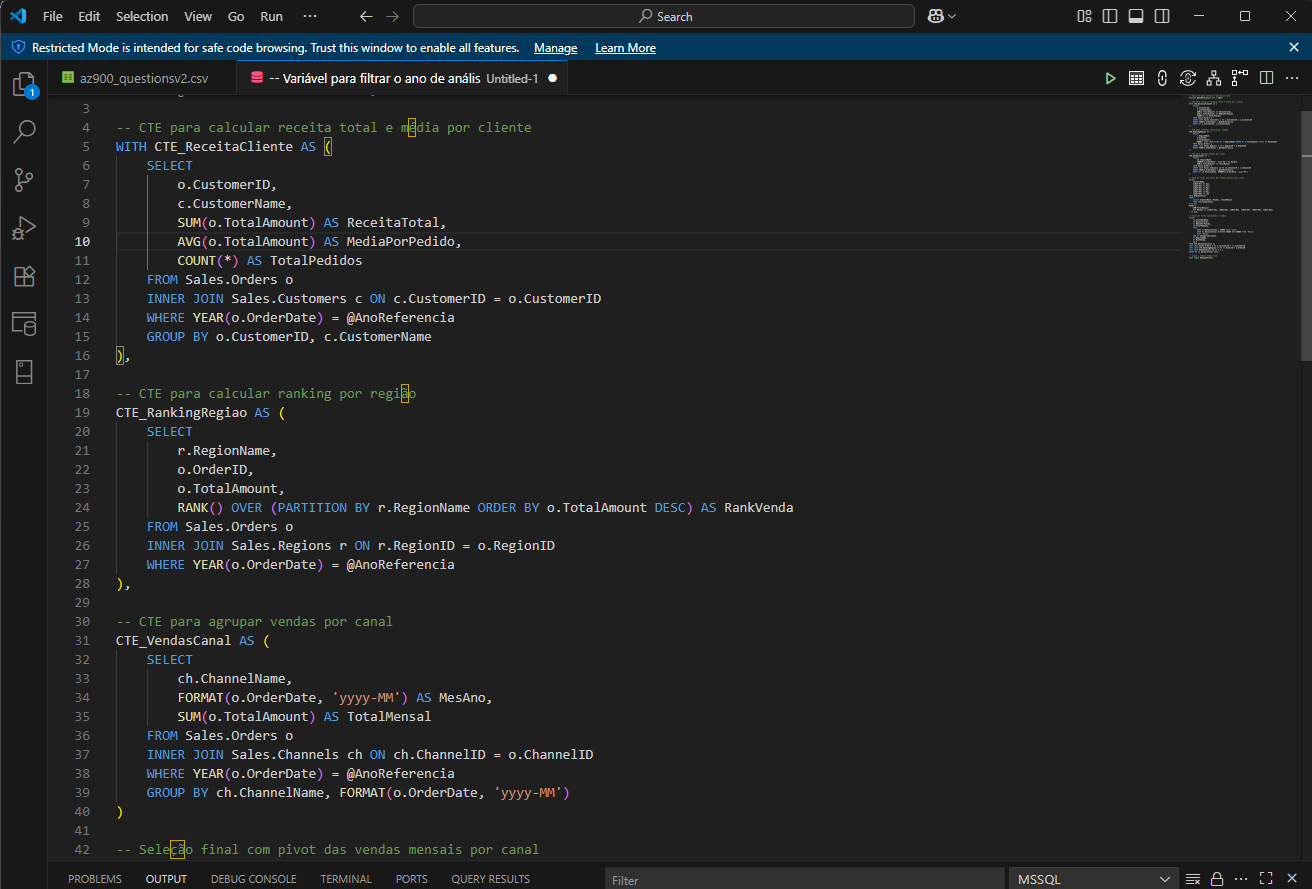Click on @AnoReferencia on line 14
Viewport: 1312px width, 889px height.
tap(400, 317)
